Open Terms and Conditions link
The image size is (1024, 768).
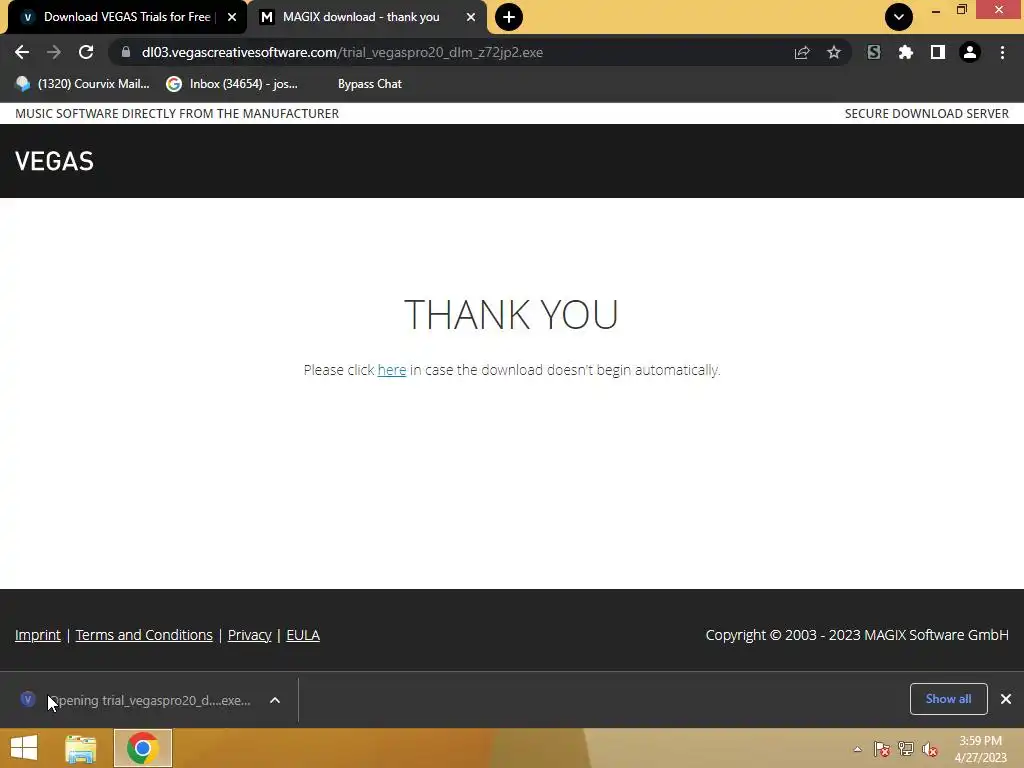pos(144,635)
